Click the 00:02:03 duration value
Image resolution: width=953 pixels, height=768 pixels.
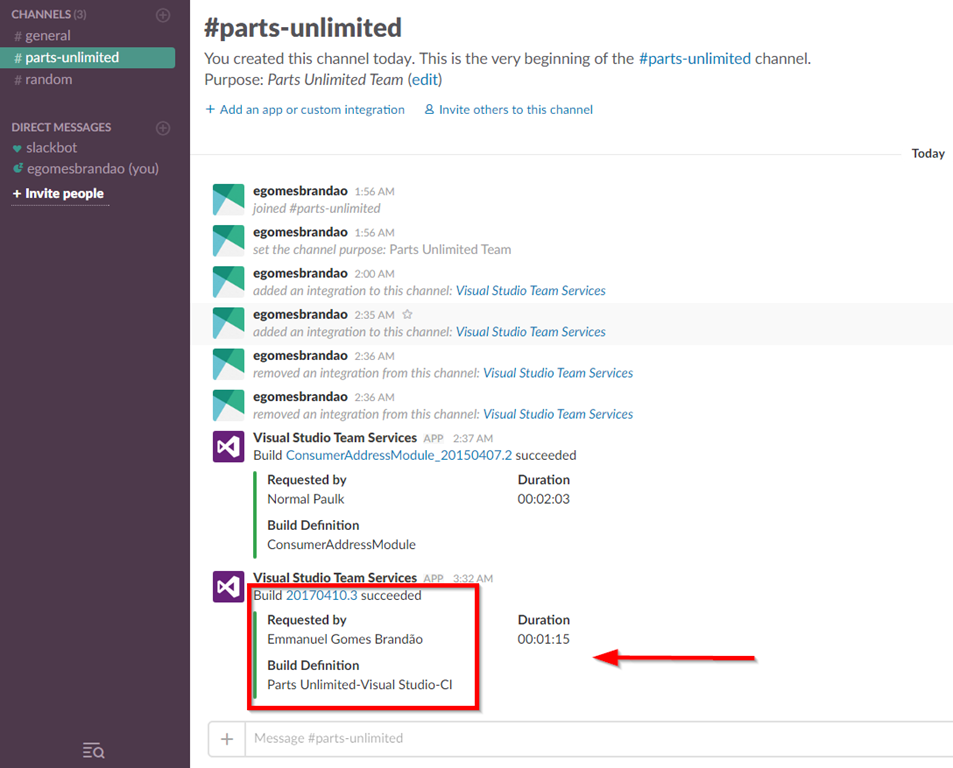(544, 499)
